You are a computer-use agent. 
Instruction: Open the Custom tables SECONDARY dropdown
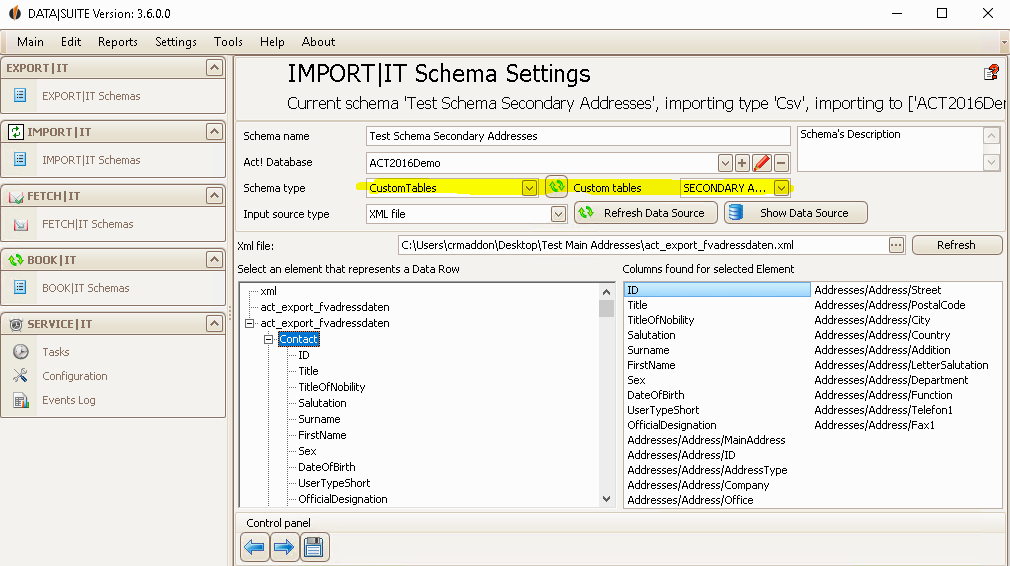[x=781, y=188]
